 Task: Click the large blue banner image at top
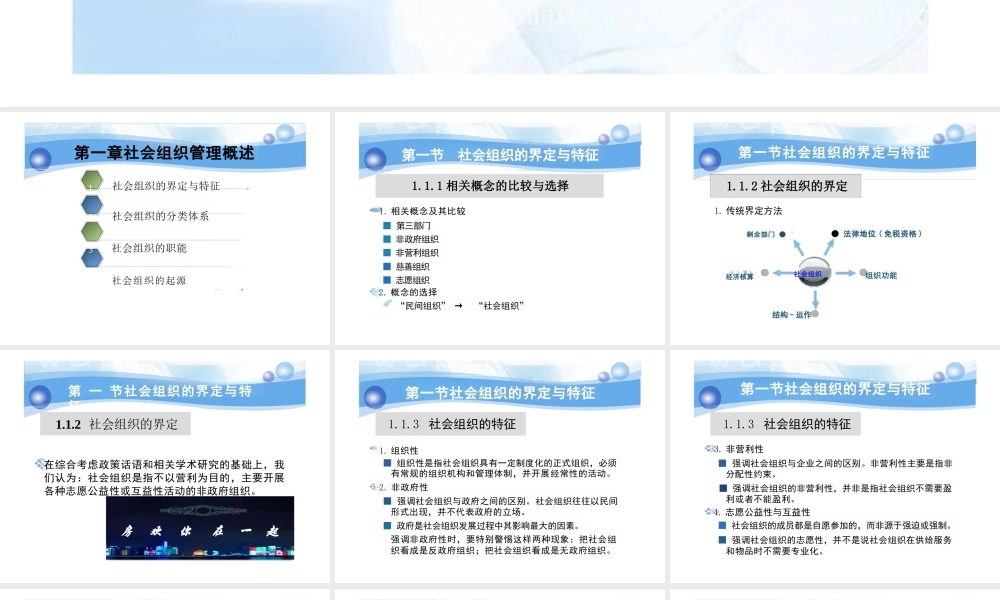tap(500, 37)
